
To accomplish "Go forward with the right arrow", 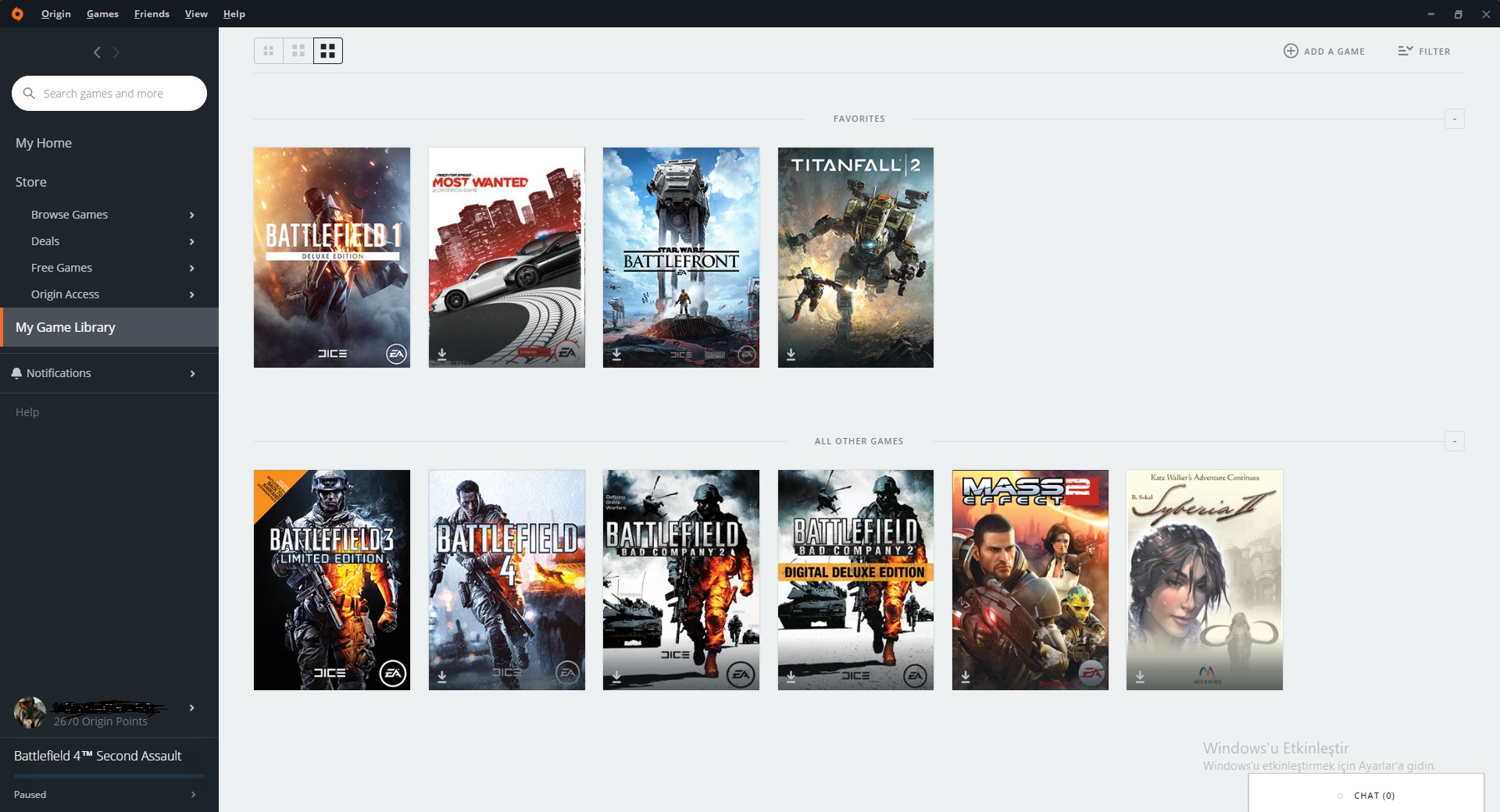I will [116, 52].
